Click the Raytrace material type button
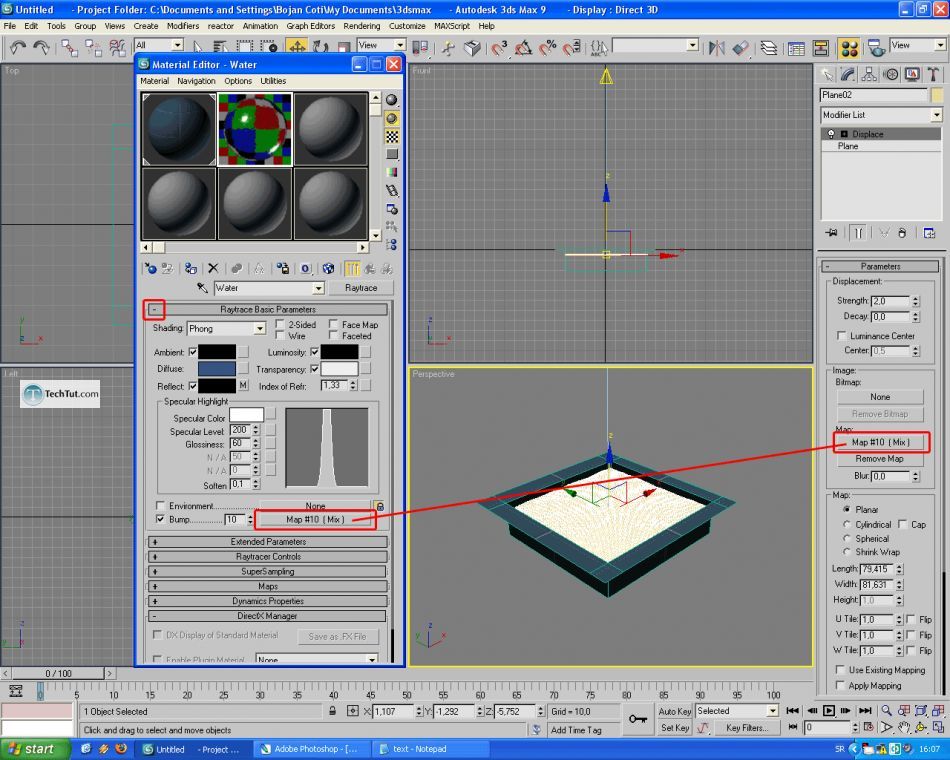 [361, 288]
